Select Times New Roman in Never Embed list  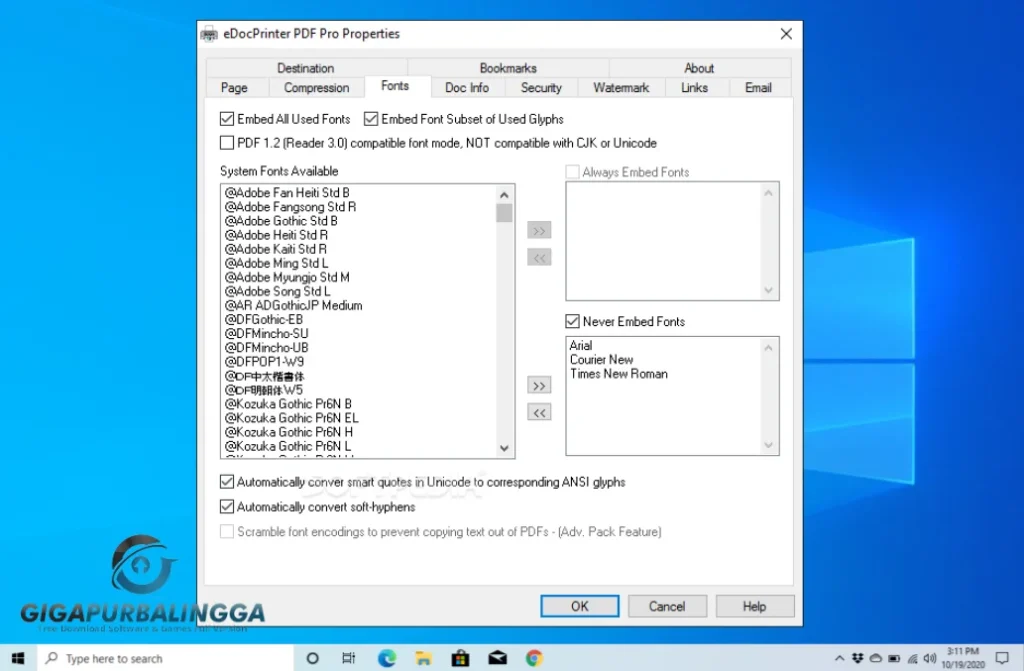[x=620, y=373]
